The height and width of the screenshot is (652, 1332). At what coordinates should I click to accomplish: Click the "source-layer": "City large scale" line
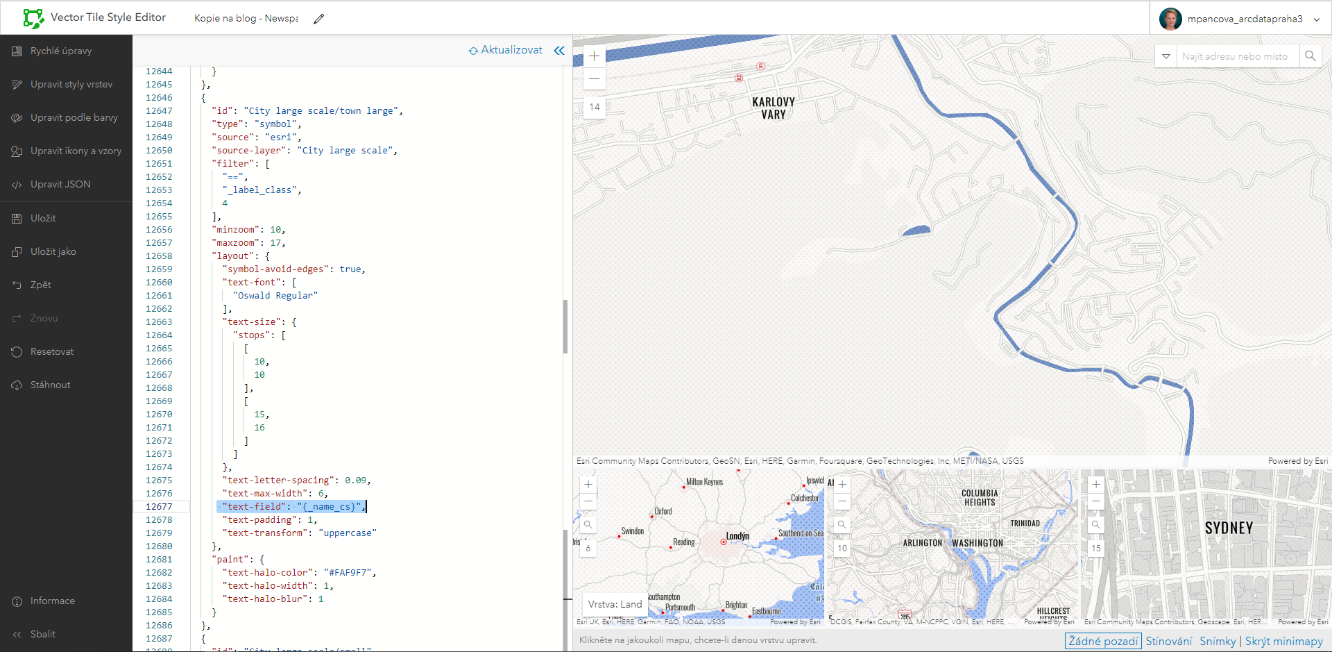click(x=305, y=150)
